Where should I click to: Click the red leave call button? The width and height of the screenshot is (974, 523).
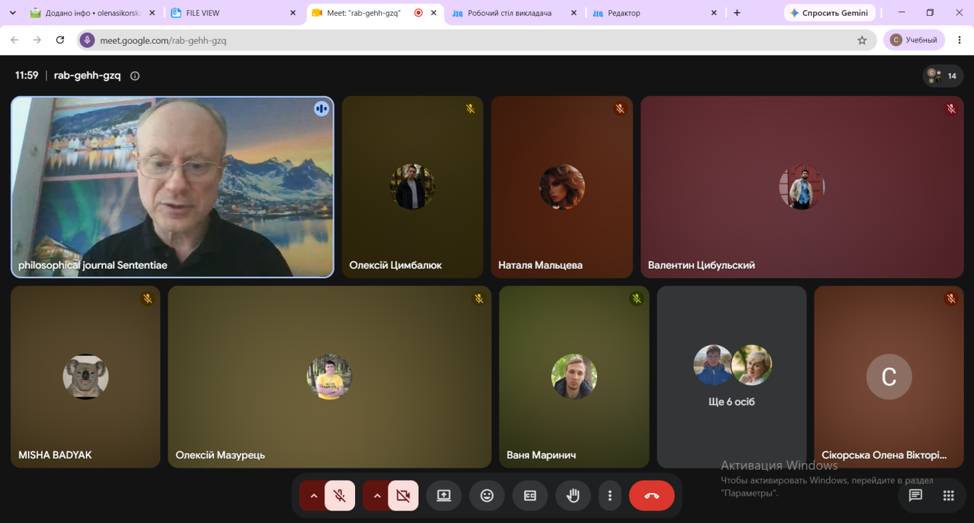click(651, 496)
